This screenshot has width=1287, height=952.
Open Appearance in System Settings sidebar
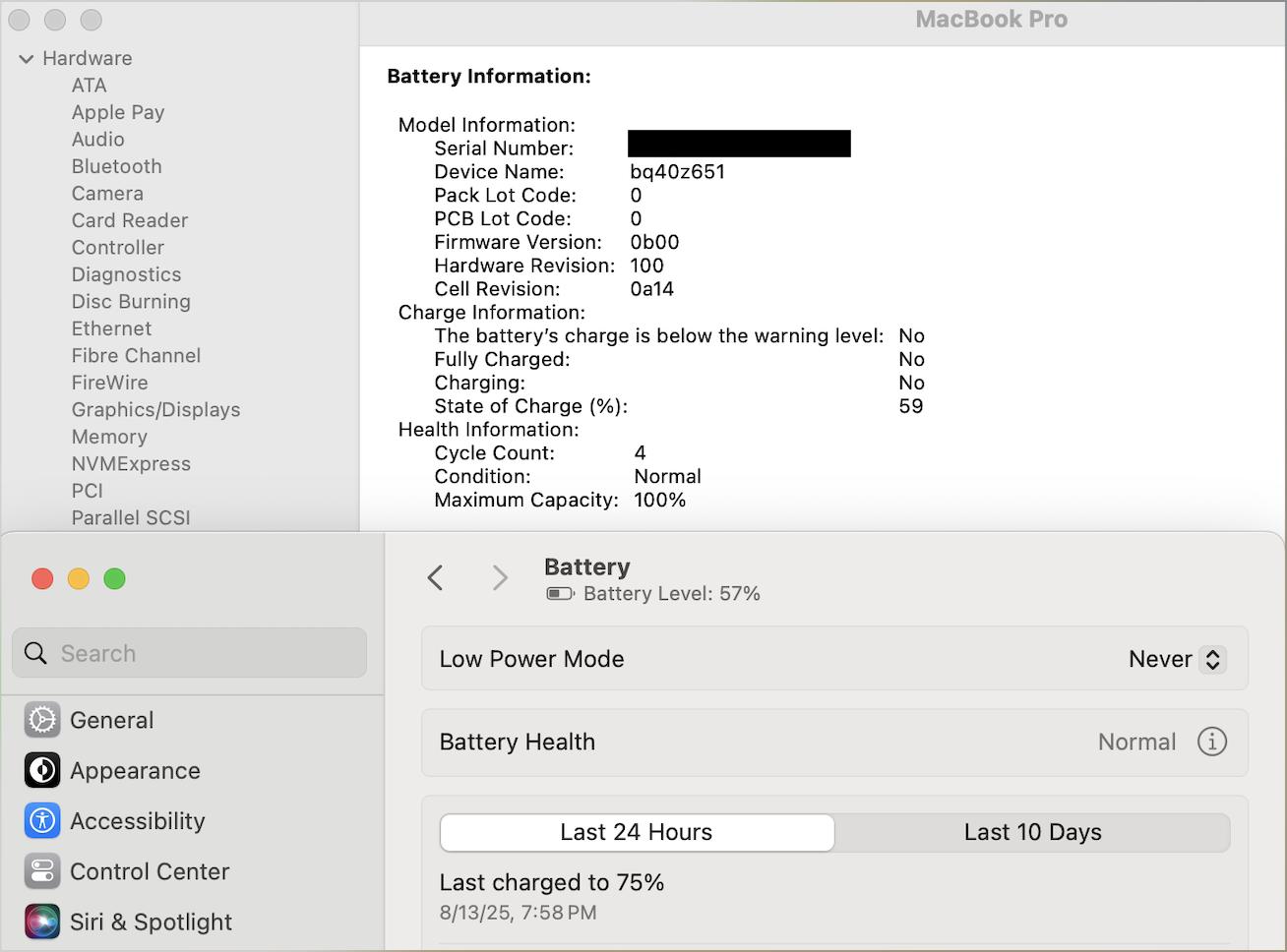[135, 771]
